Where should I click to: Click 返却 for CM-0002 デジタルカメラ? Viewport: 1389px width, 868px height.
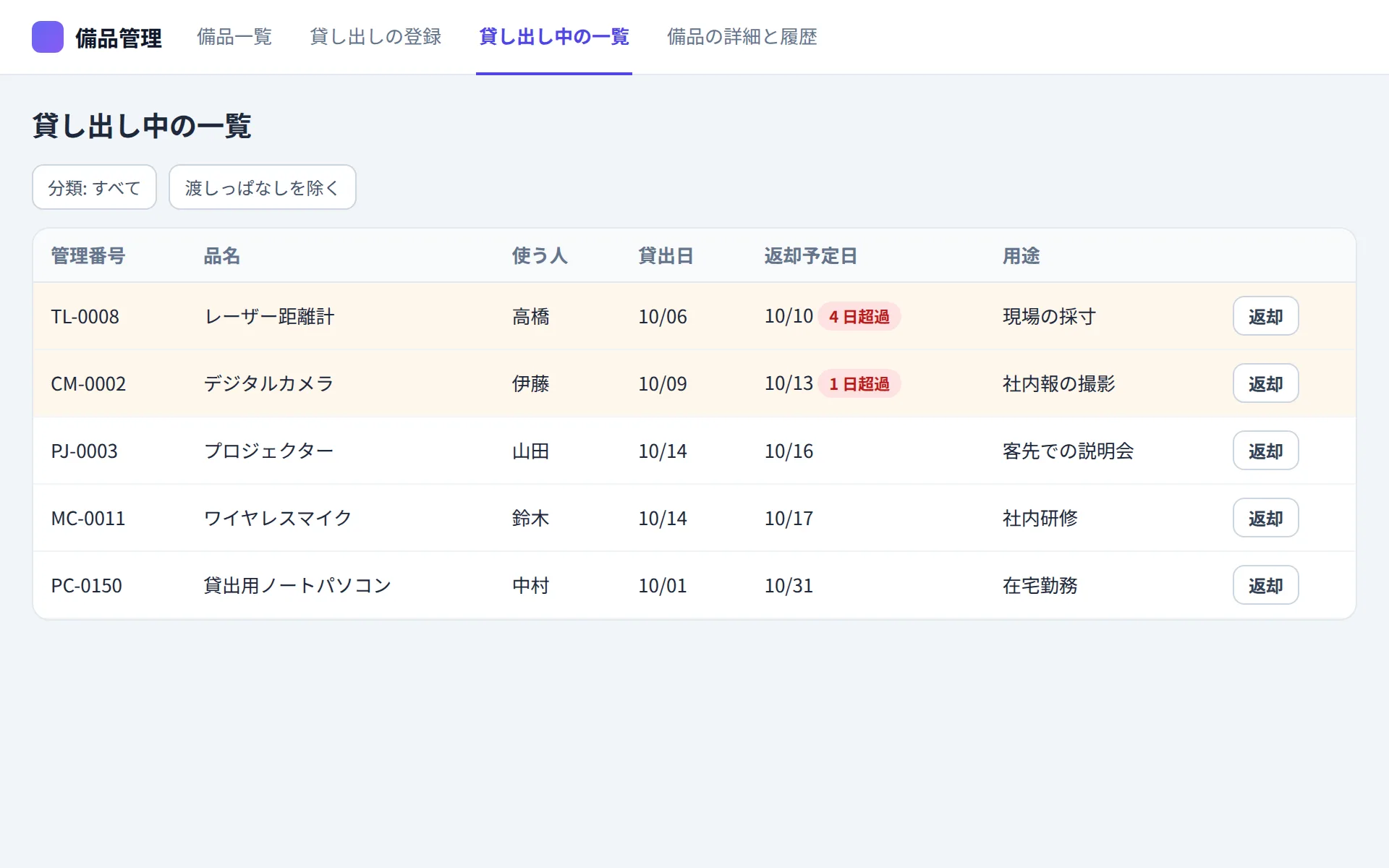tap(1265, 383)
